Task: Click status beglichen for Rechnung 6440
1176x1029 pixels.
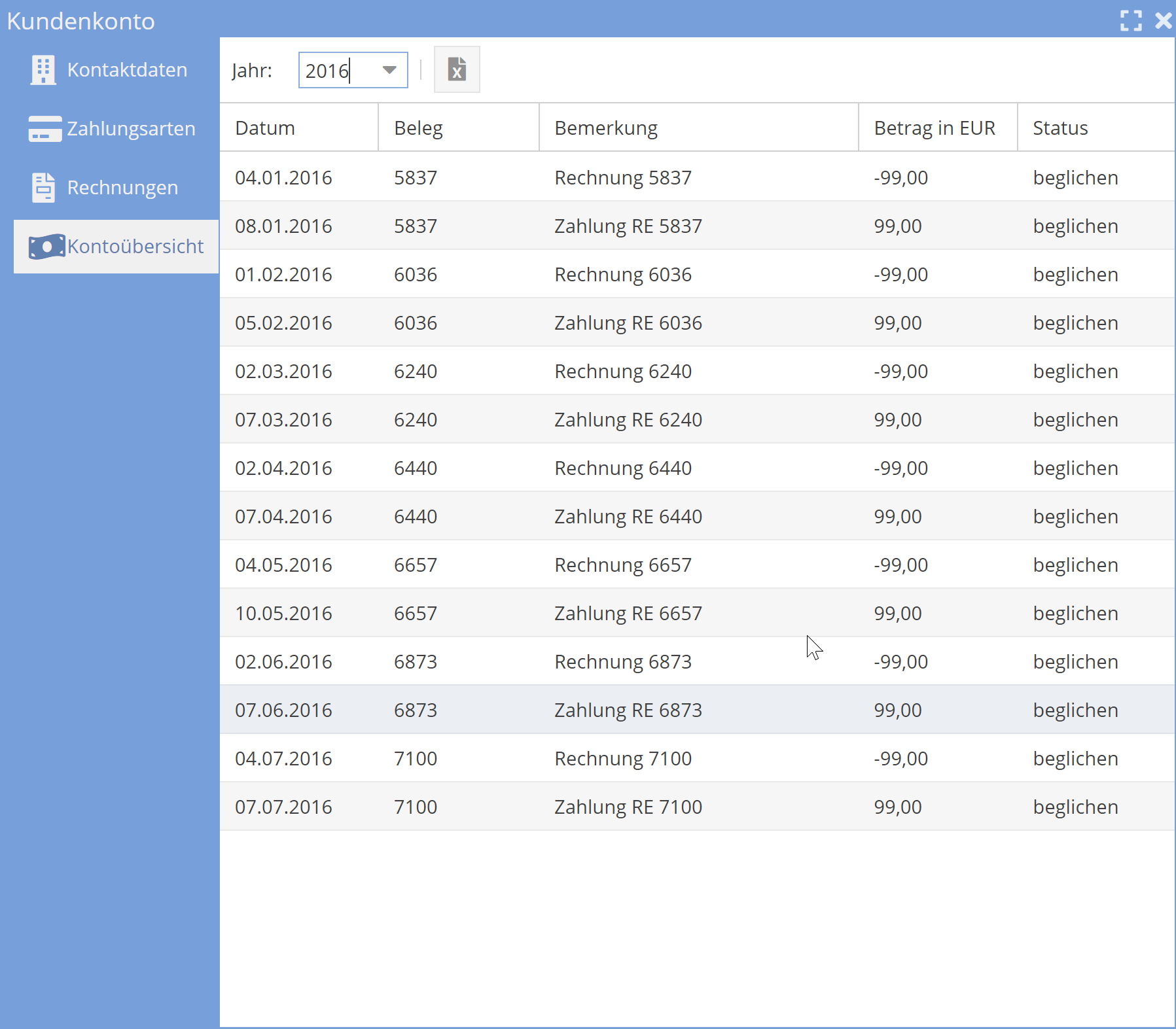Action: pos(1075,468)
